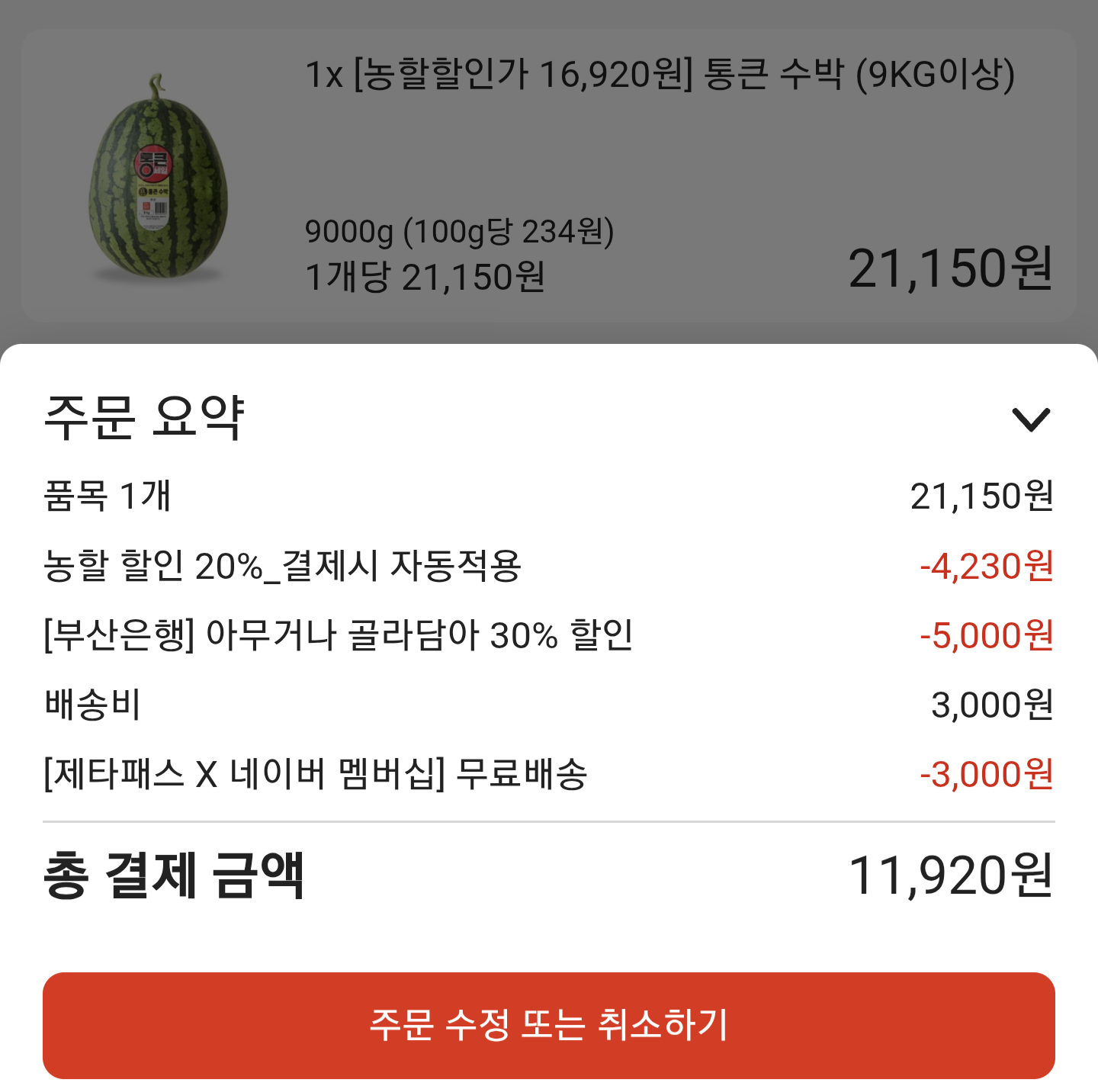Click the 농할 할인 20% discount line
Viewport: 1098px width, 1092px height.
coord(282,566)
